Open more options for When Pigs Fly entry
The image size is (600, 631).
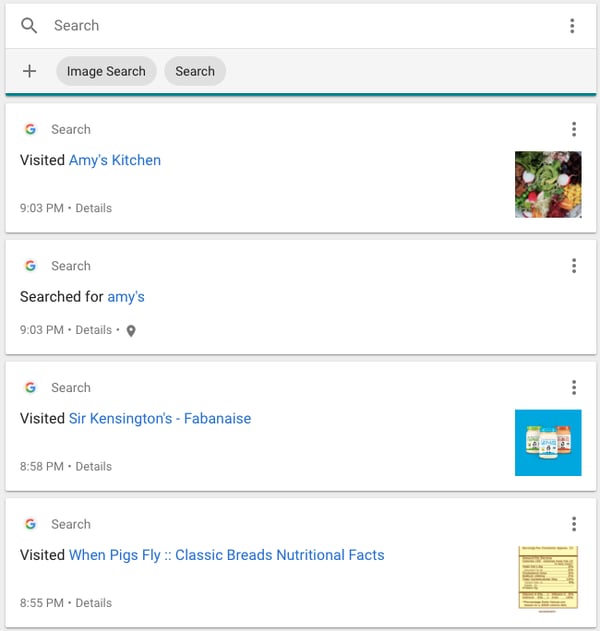pos(573,524)
